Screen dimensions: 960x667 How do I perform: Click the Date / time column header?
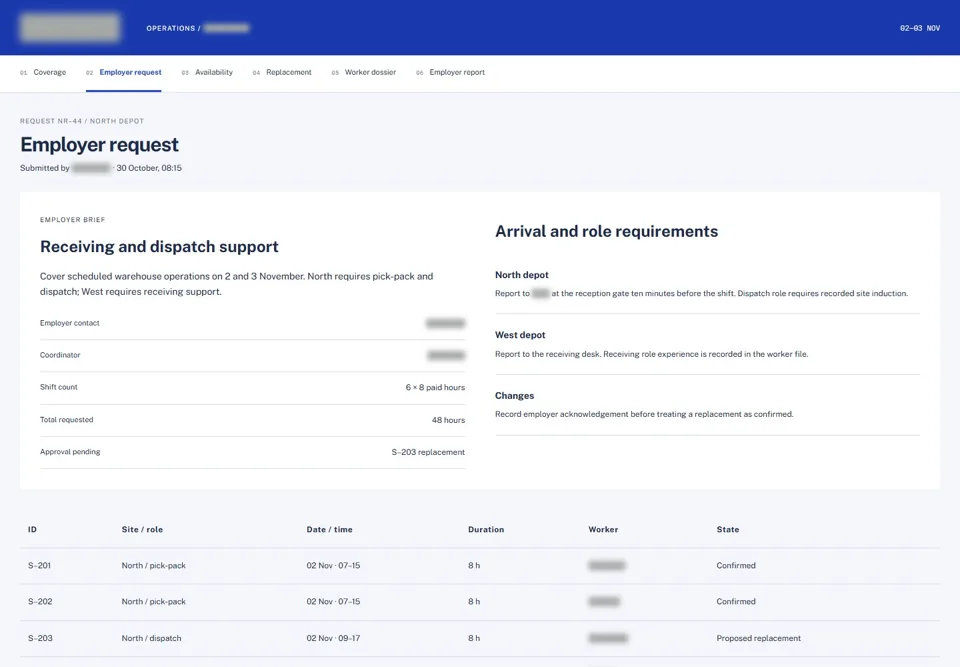(x=329, y=529)
